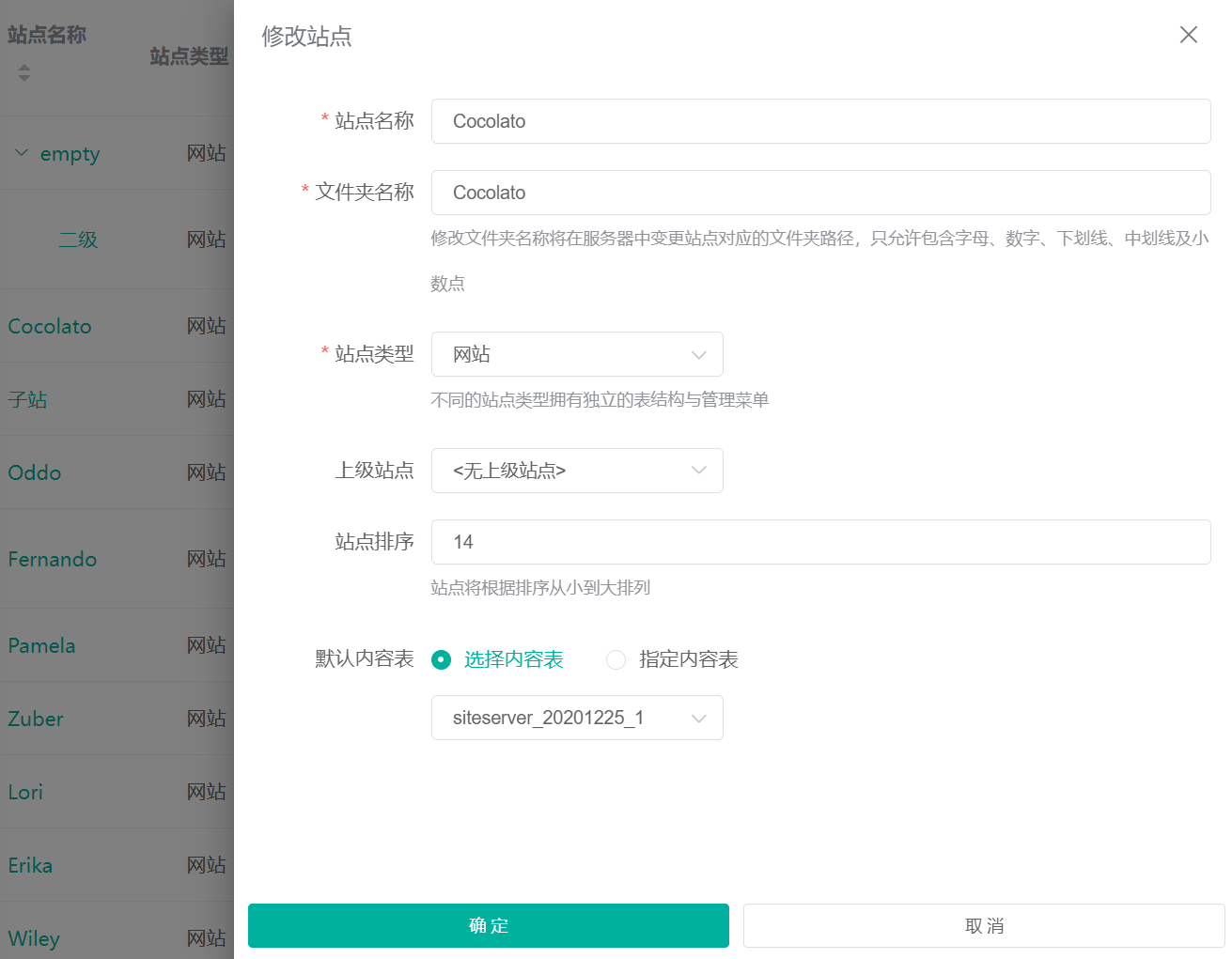Click the 站点名称 input containing Cocolato

(820, 121)
